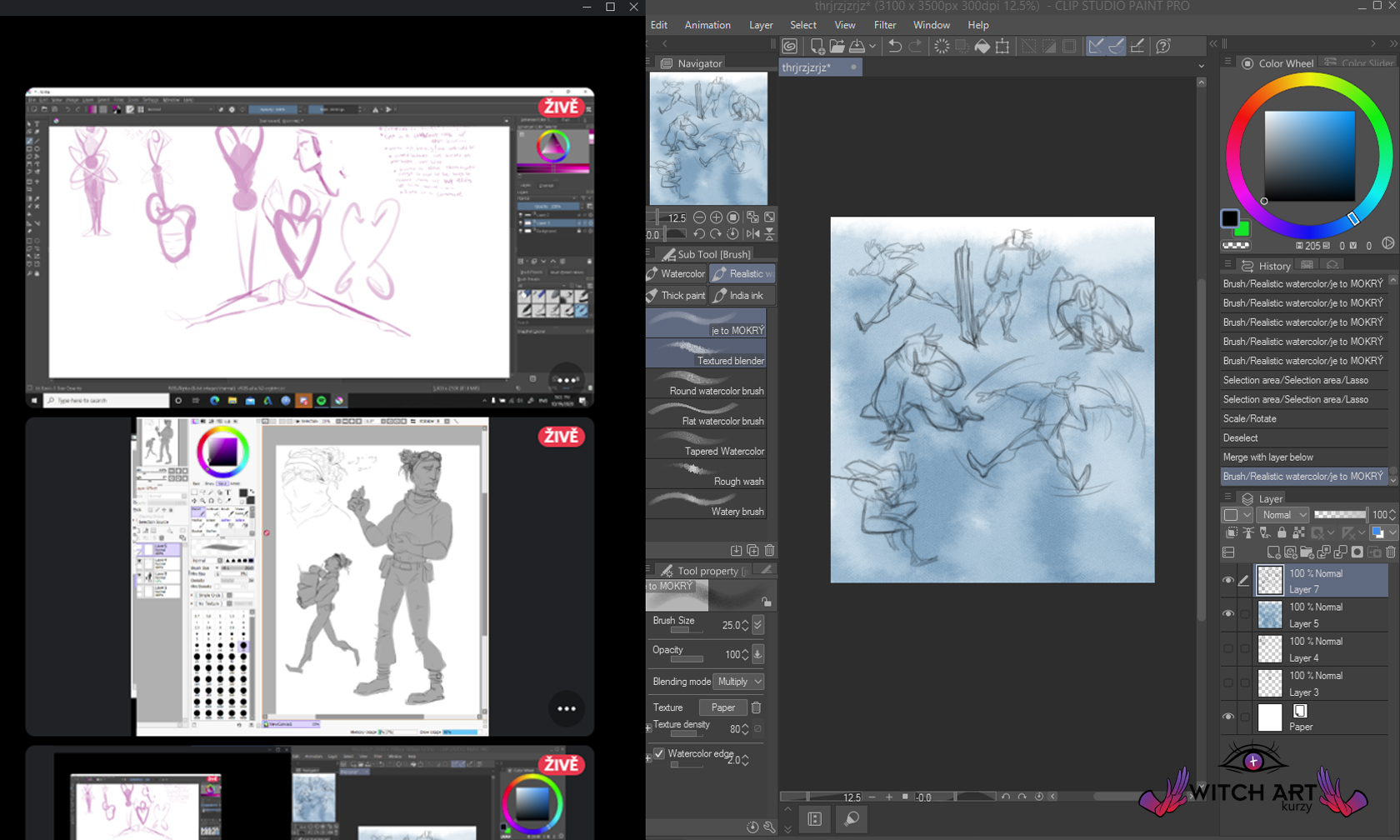Rotate canvas left in the Navigator

click(699, 234)
